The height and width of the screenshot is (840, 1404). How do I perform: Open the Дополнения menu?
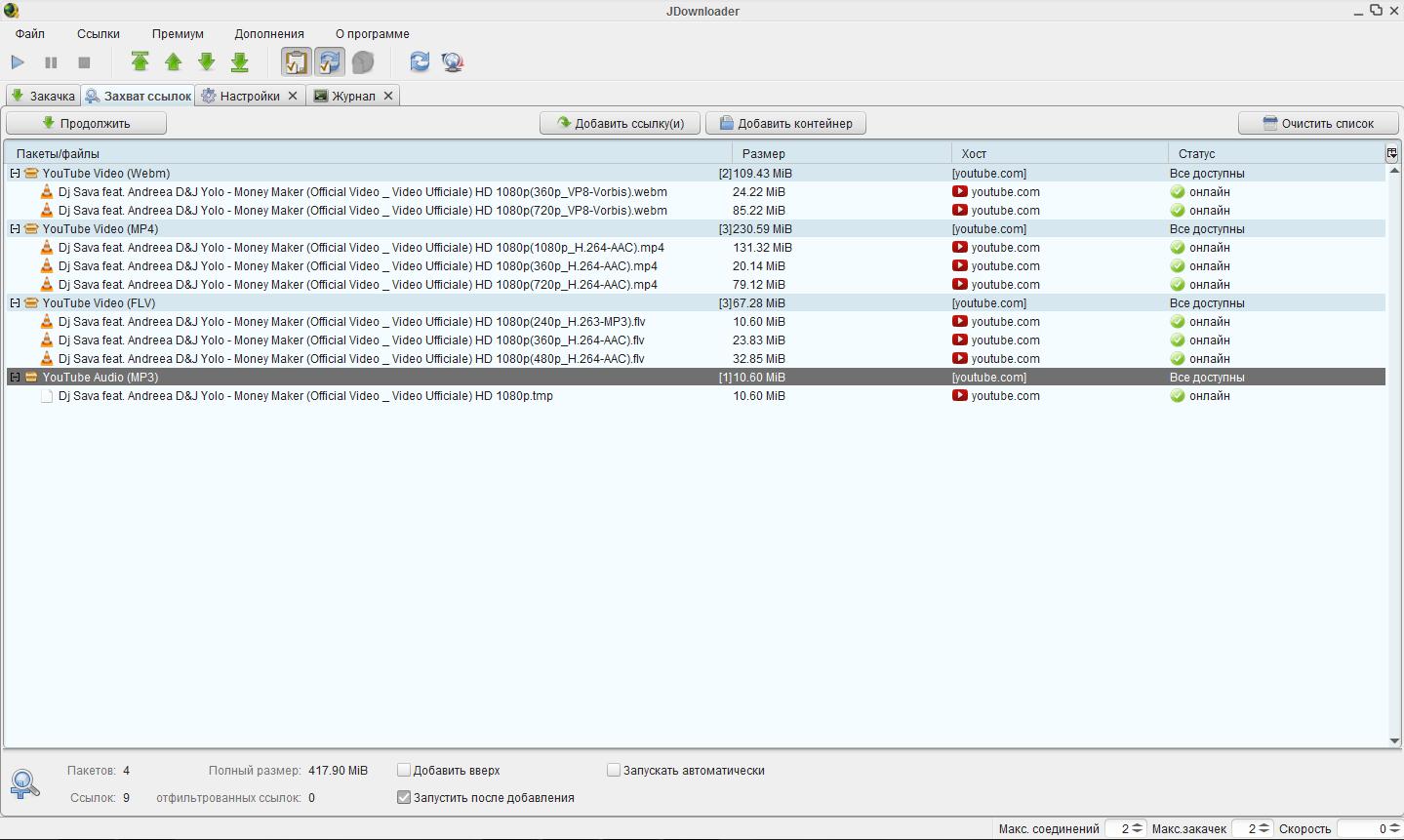coord(269,33)
